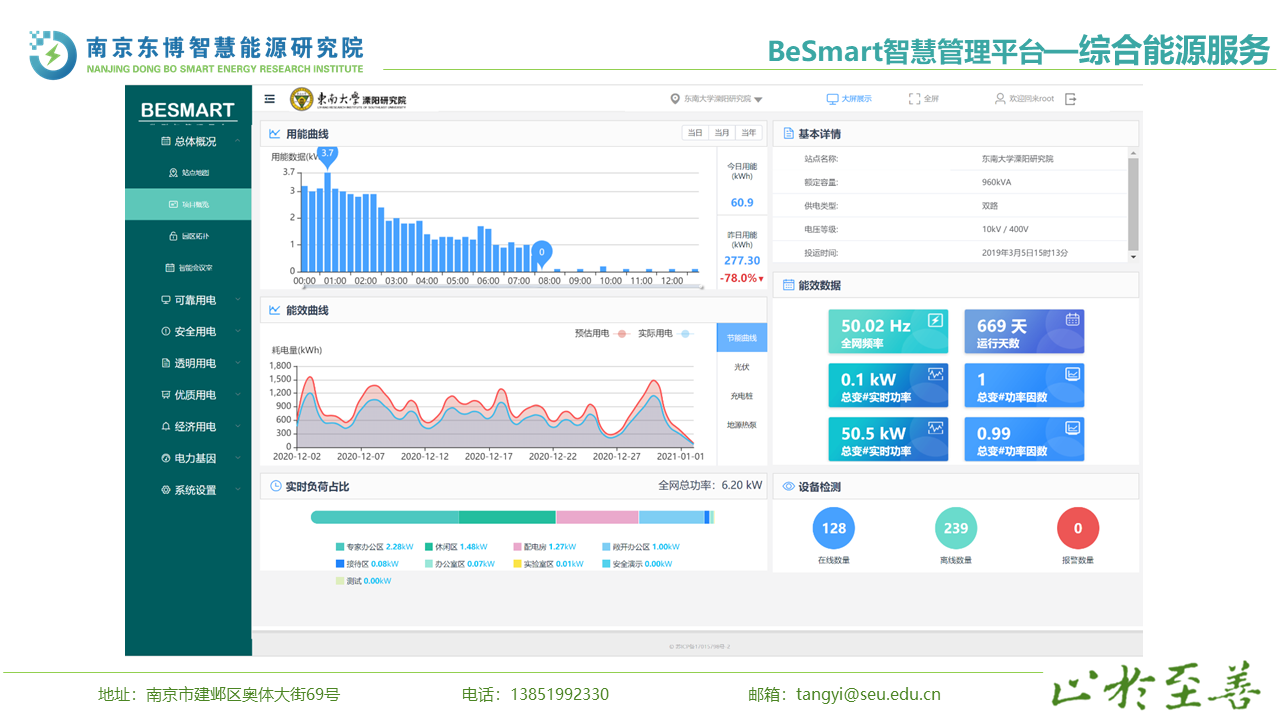Click yesterday's energy value 277.30
The height and width of the screenshot is (720, 1280).
[742, 261]
